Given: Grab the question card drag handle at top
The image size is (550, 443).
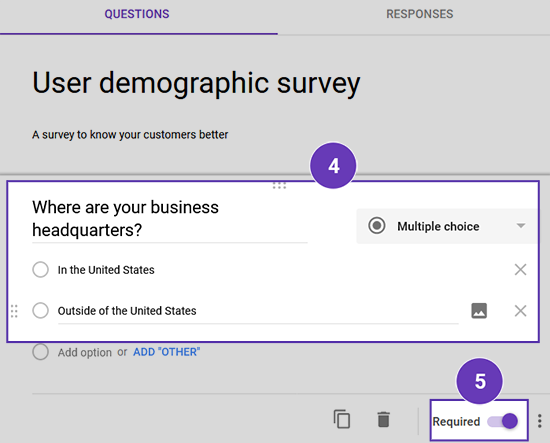Looking at the screenshot, I should coord(279,185).
